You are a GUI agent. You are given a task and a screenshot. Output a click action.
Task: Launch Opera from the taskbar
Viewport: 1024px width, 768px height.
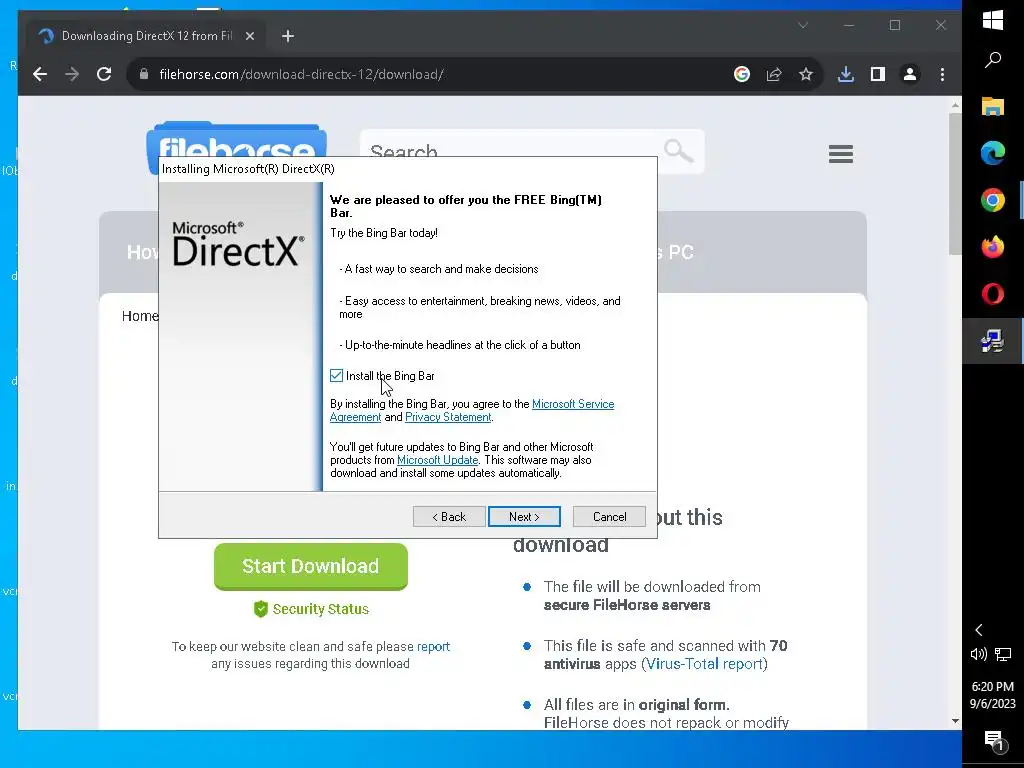(993, 295)
